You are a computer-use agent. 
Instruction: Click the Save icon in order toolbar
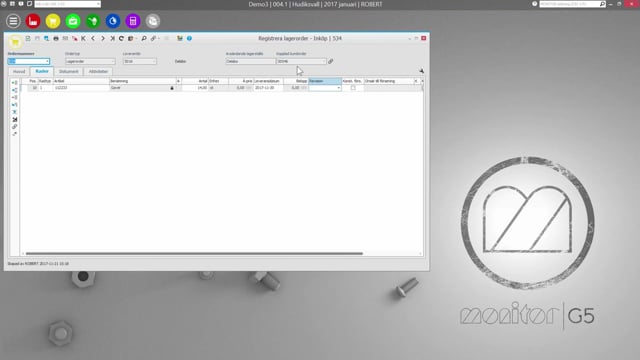pyautogui.click(x=37, y=38)
